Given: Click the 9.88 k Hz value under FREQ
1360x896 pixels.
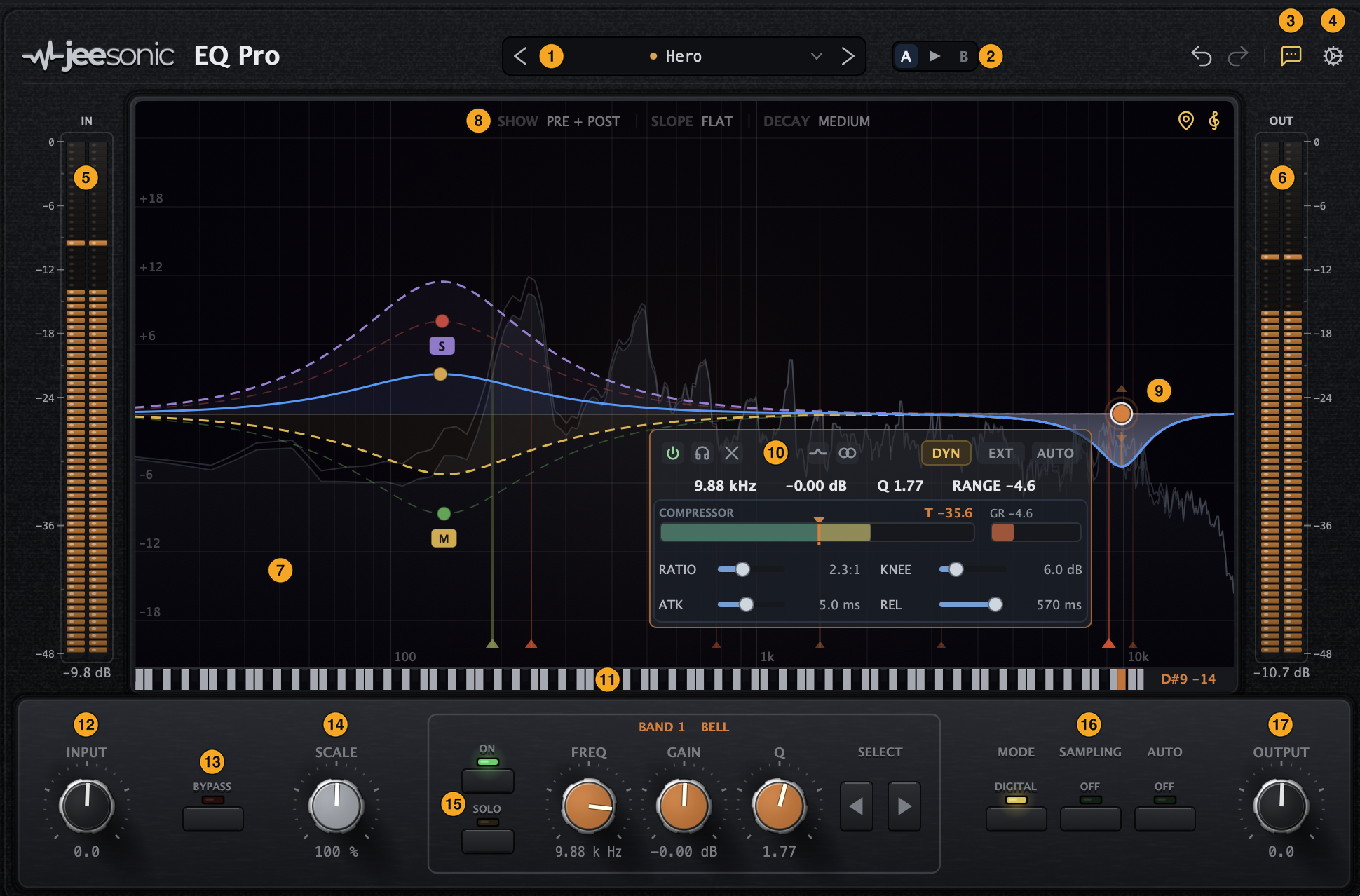Looking at the screenshot, I should [x=588, y=852].
